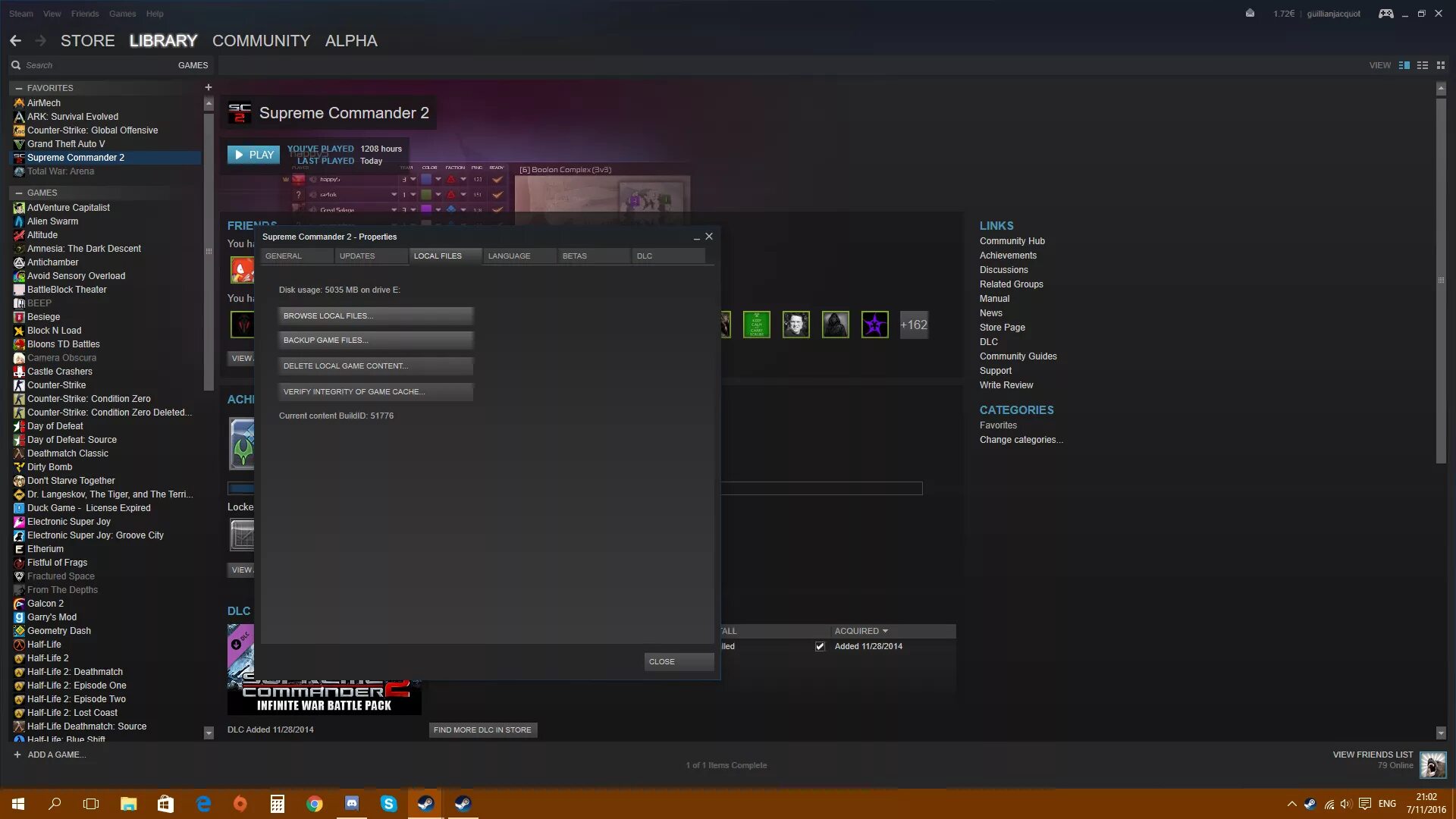Open Steam from the taskbar icon
Screen dimensions: 1456x819
pyautogui.click(x=425, y=803)
